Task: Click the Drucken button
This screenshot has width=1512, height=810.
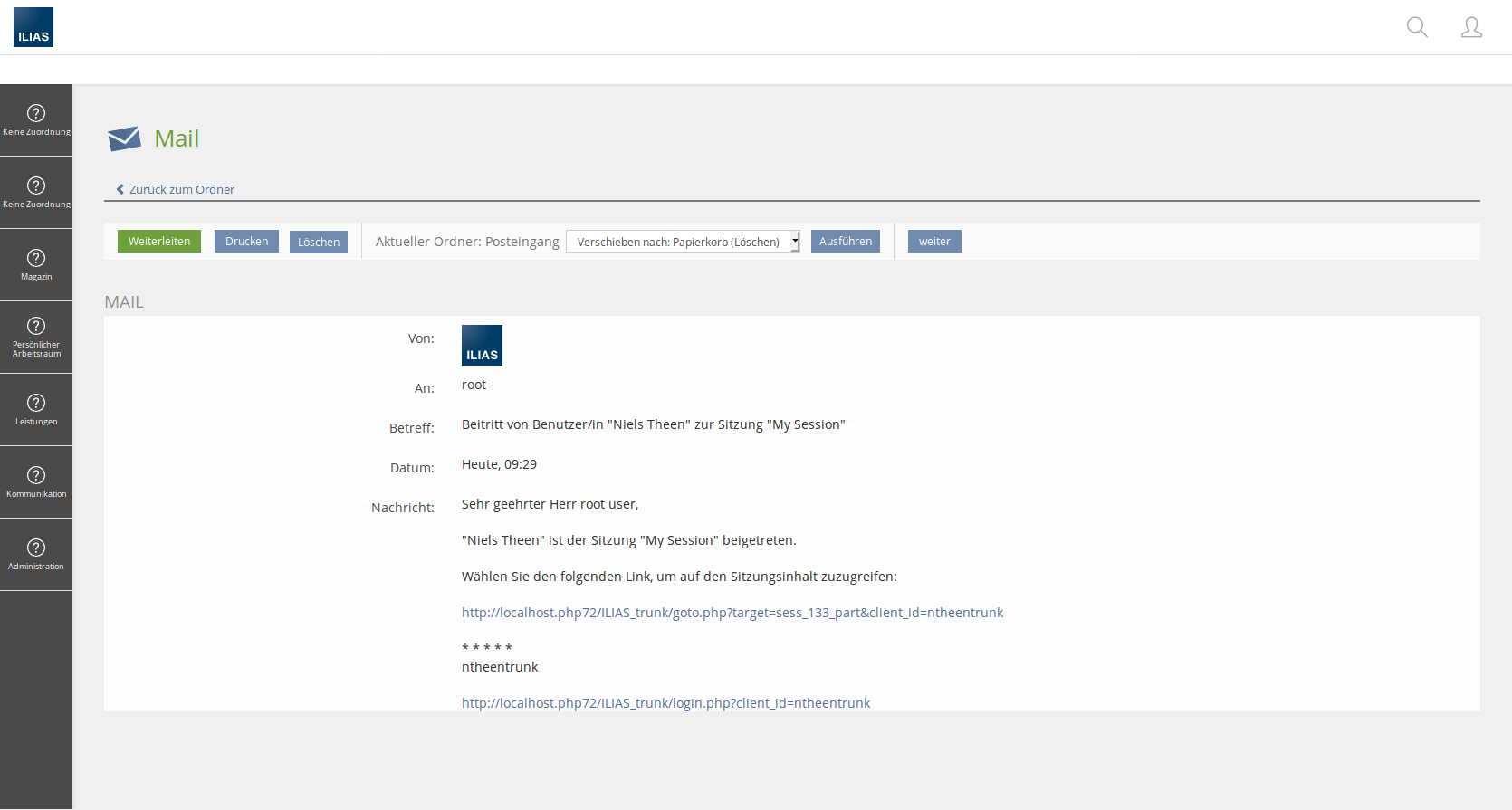Action: click(x=246, y=242)
